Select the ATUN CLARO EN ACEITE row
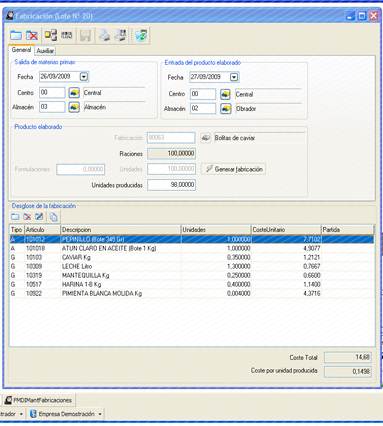 (x=192, y=248)
